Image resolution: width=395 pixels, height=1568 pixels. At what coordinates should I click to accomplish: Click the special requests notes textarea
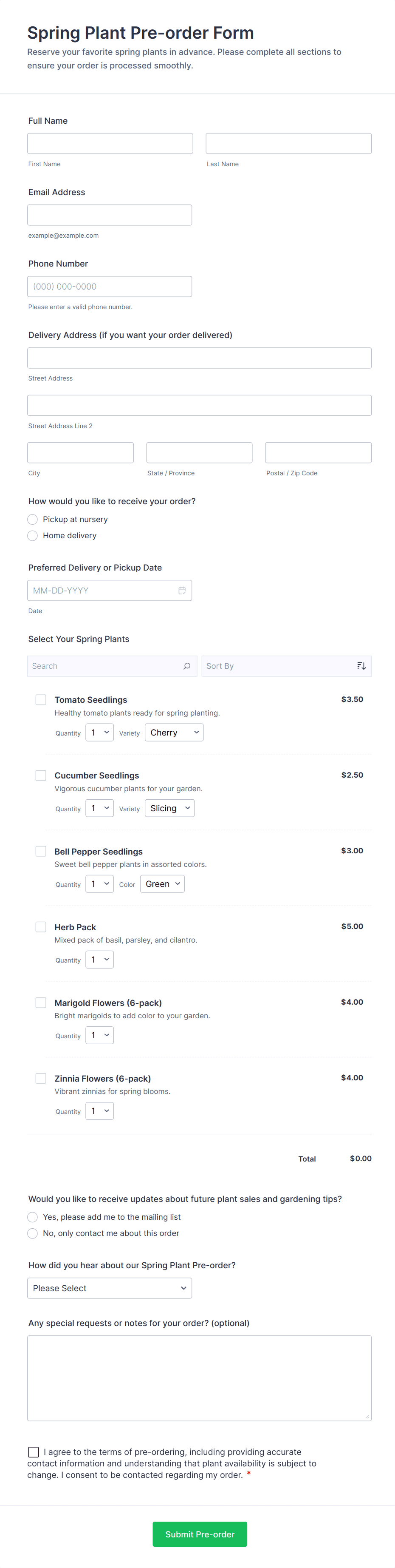pyautogui.click(x=199, y=1378)
